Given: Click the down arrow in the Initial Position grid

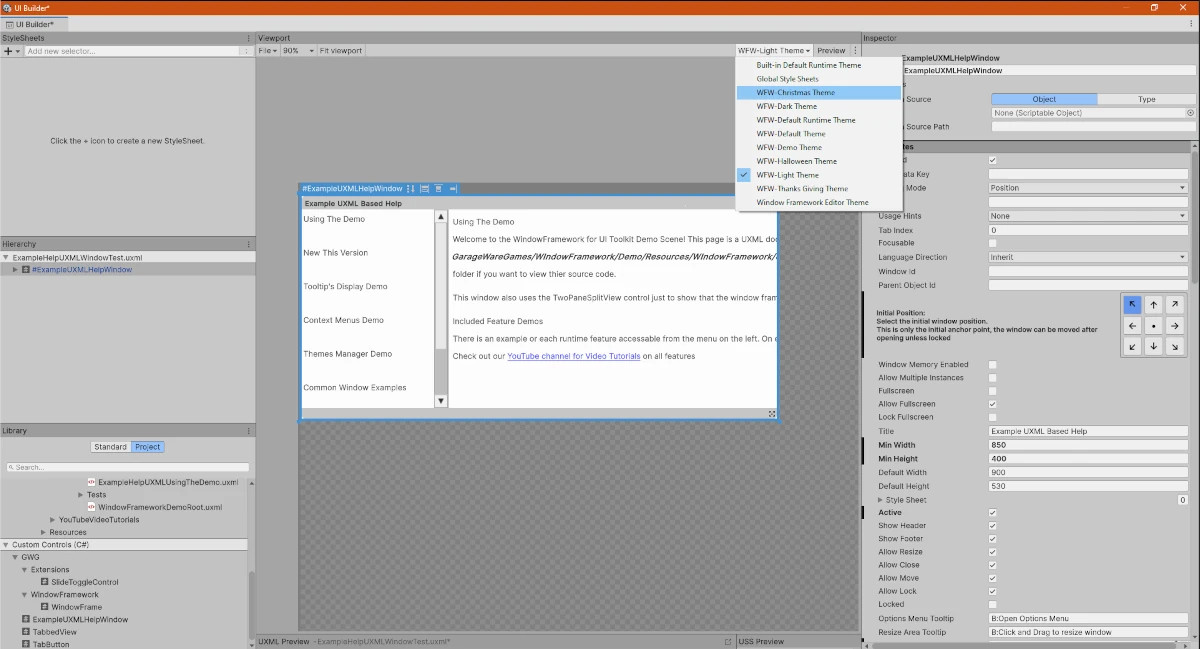Looking at the screenshot, I should click(x=1154, y=347).
